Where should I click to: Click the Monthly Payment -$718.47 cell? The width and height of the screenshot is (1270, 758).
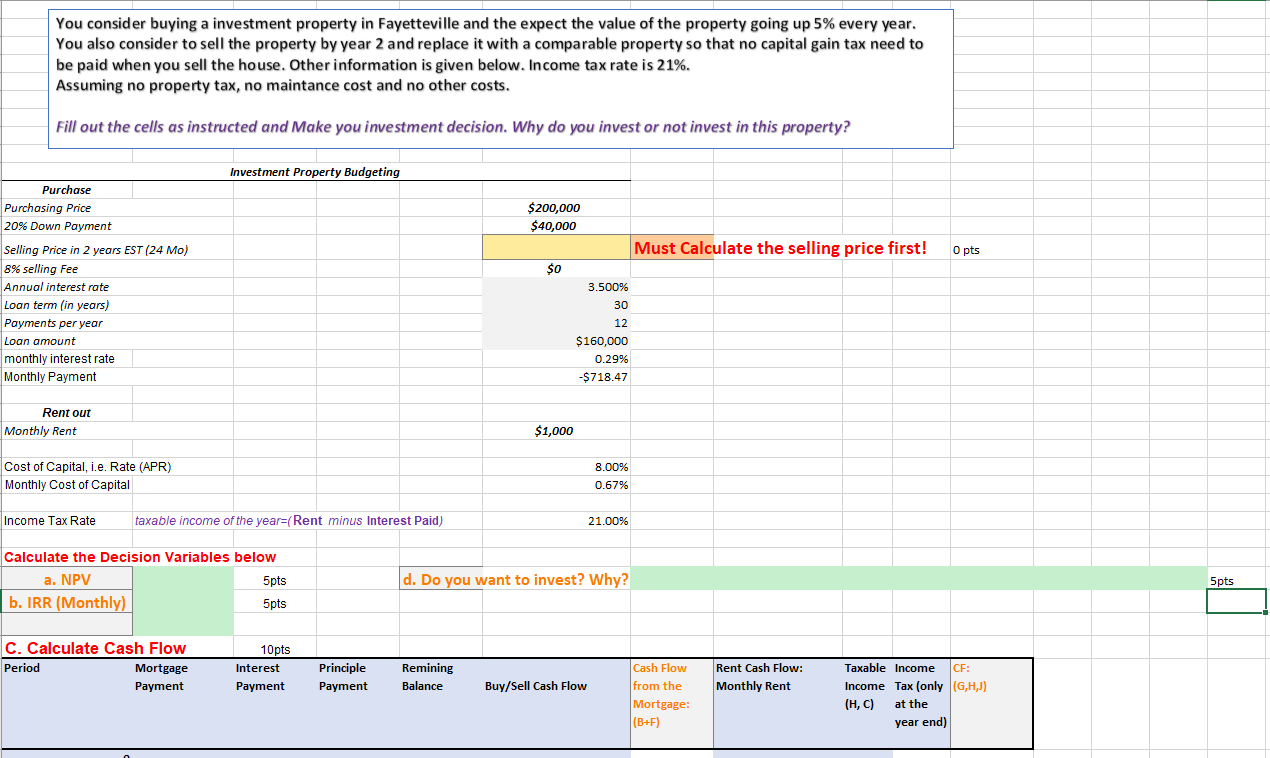click(x=555, y=377)
